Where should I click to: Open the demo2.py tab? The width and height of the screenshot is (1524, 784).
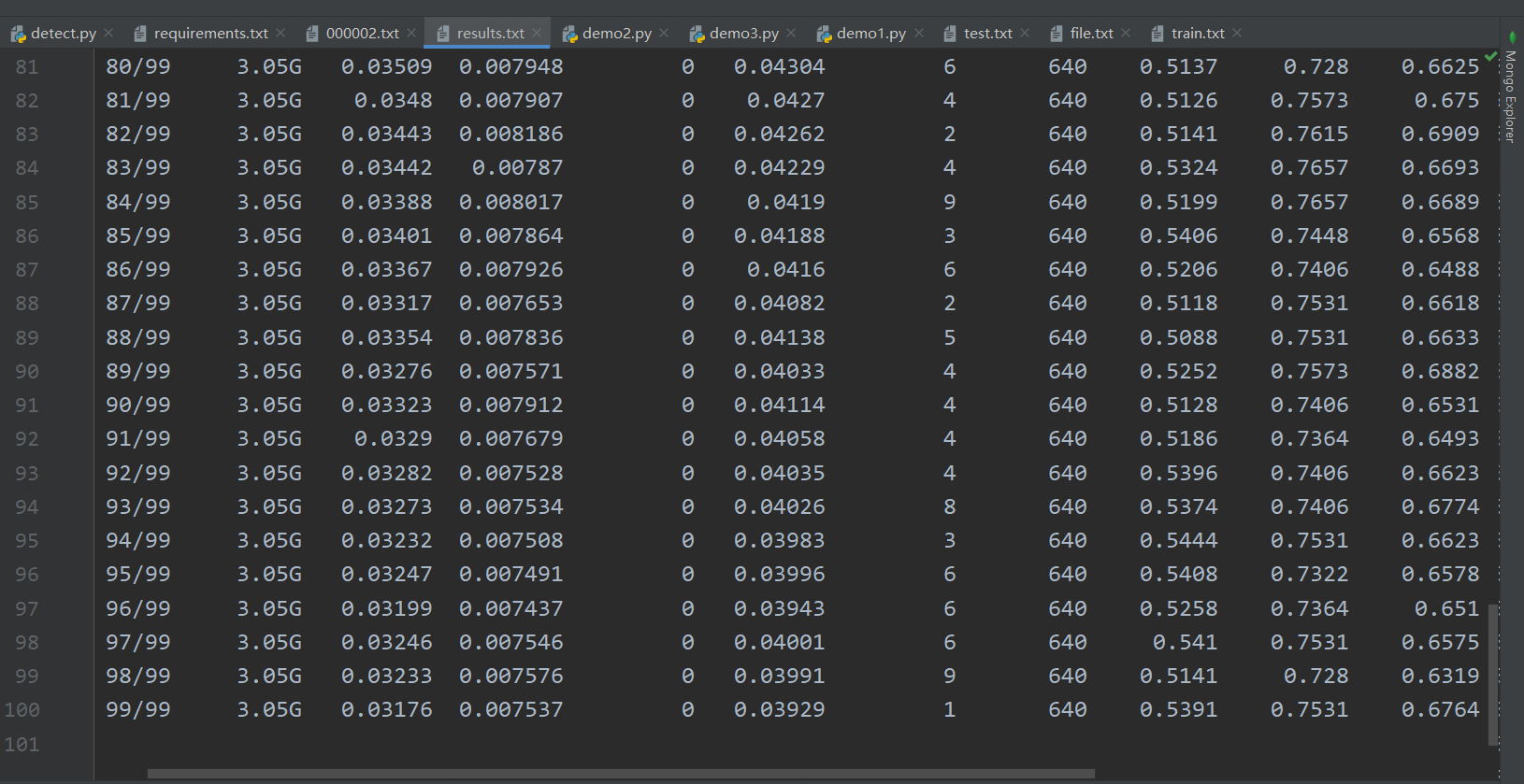(616, 33)
